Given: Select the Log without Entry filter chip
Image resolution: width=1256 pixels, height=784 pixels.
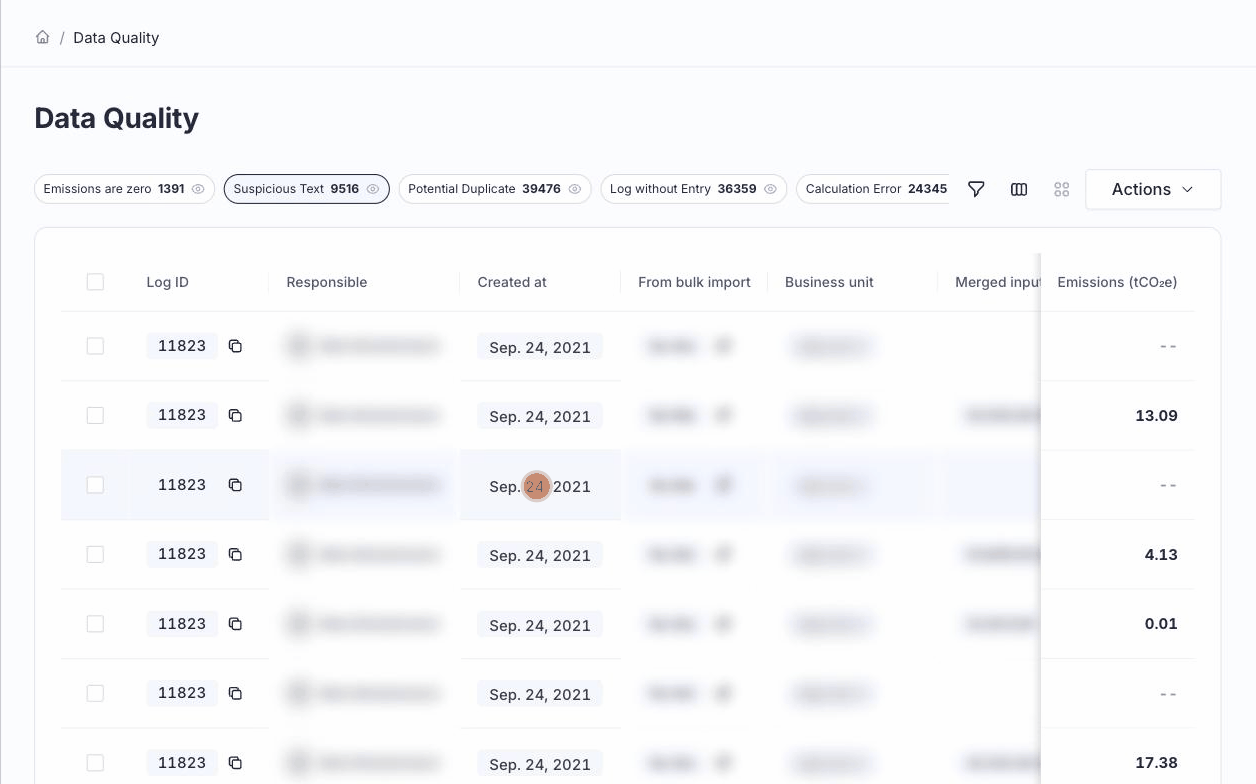Looking at the screenshot, I should pos(693,189).
